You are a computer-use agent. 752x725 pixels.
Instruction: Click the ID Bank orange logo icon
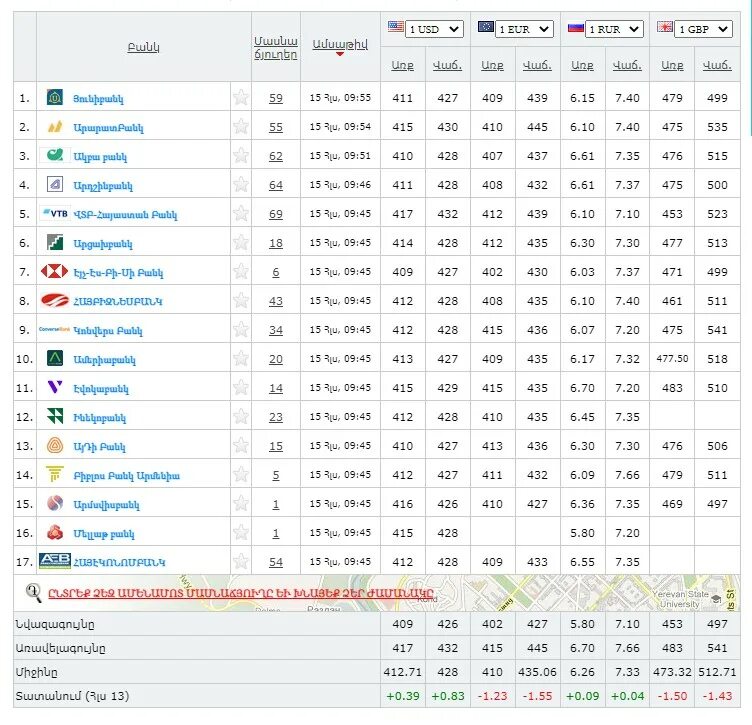(x=55, y=445)
